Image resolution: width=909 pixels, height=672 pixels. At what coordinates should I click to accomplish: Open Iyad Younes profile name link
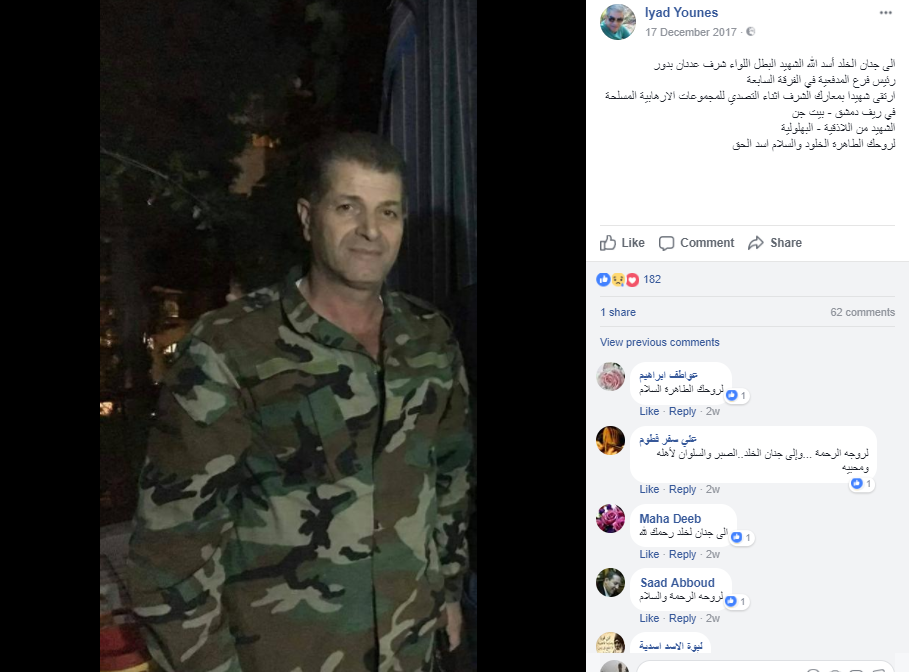(681, 12)
